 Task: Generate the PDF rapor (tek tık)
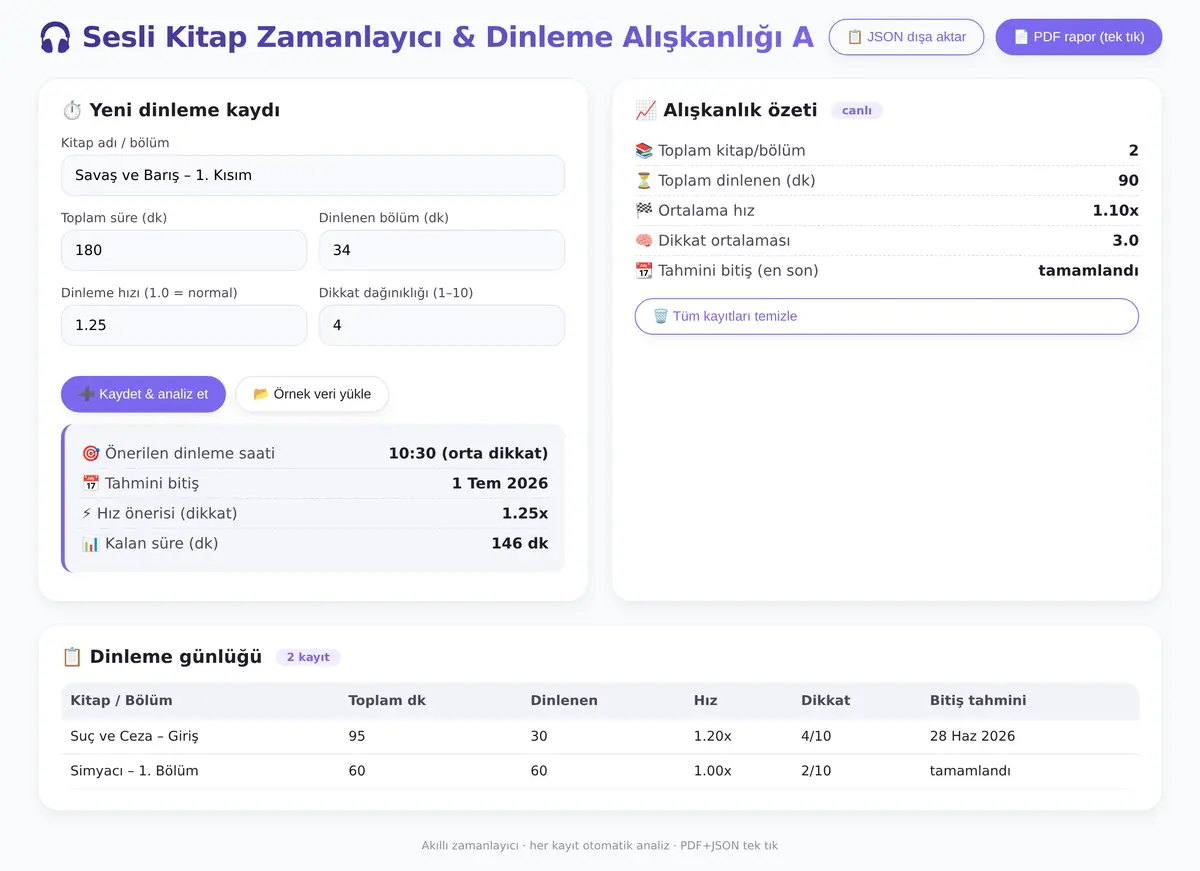[1079, 37]
